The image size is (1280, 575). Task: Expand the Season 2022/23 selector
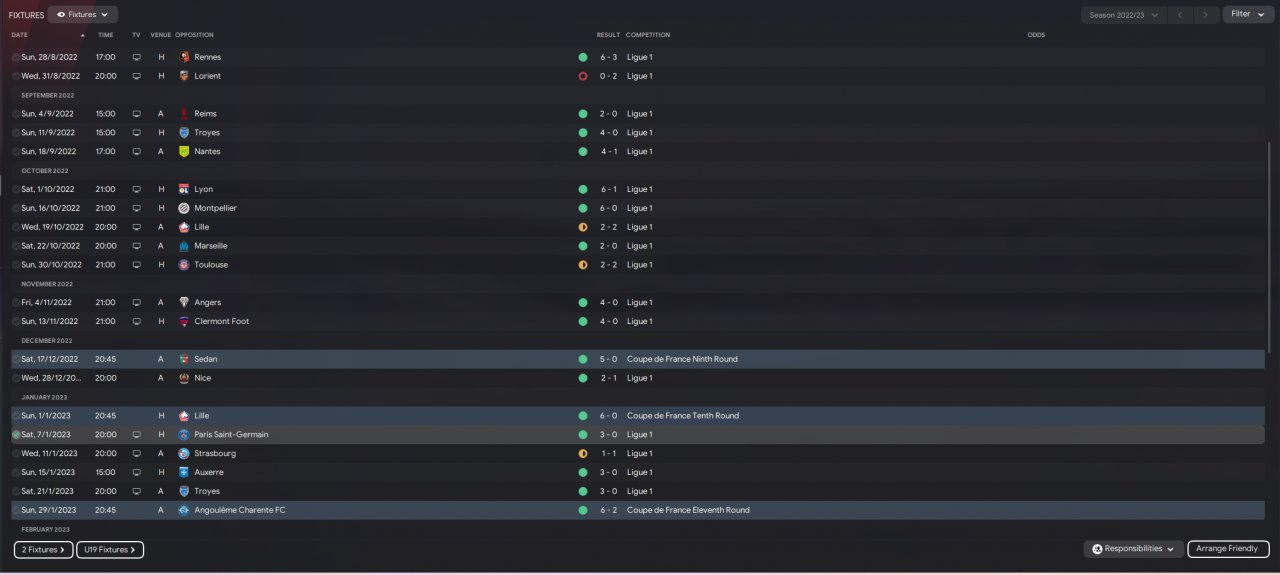(1123, 15)
